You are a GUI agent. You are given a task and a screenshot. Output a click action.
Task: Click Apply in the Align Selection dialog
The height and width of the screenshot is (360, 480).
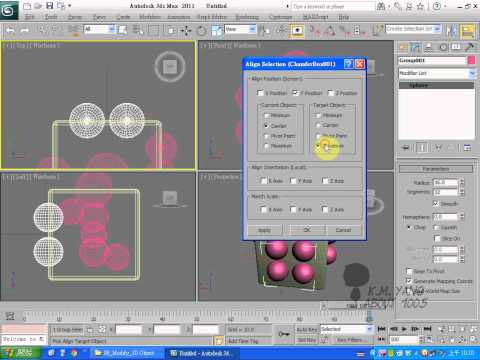click(265, 230)
